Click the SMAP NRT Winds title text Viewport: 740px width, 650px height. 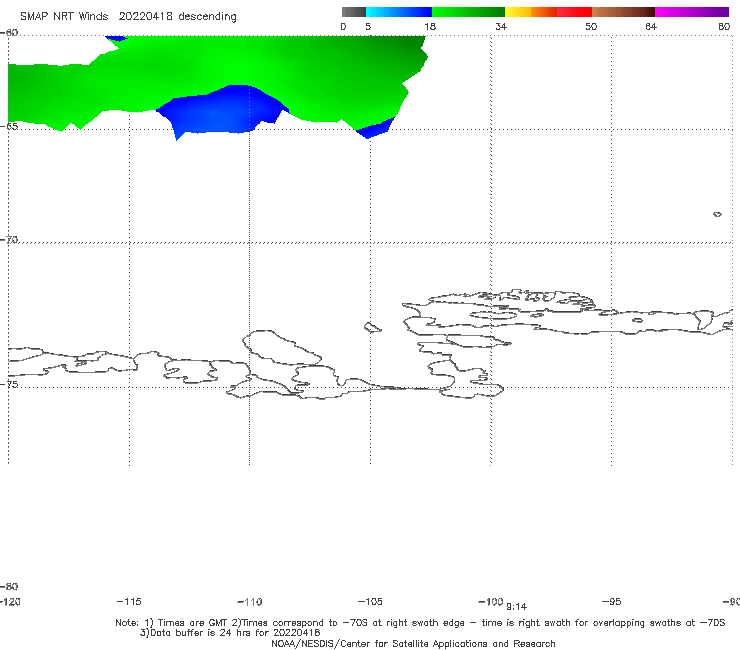[x=128, y=17]
